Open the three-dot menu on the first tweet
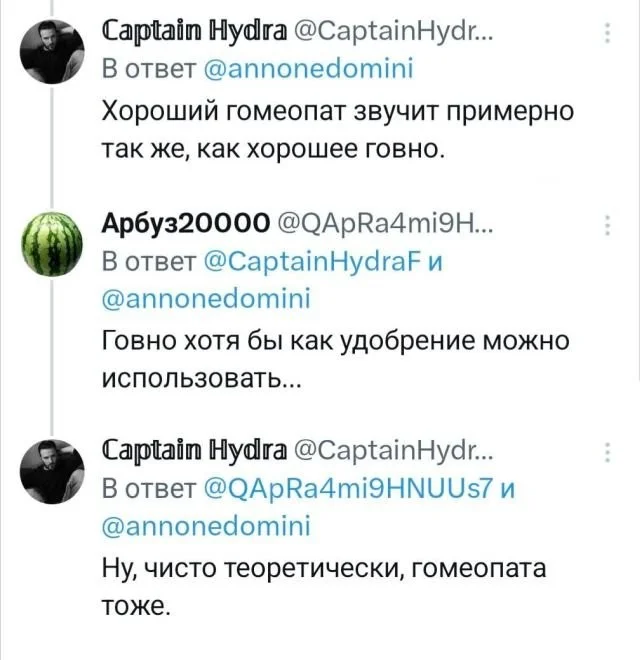Screen dimensions: 640x660 click(609, 36)
